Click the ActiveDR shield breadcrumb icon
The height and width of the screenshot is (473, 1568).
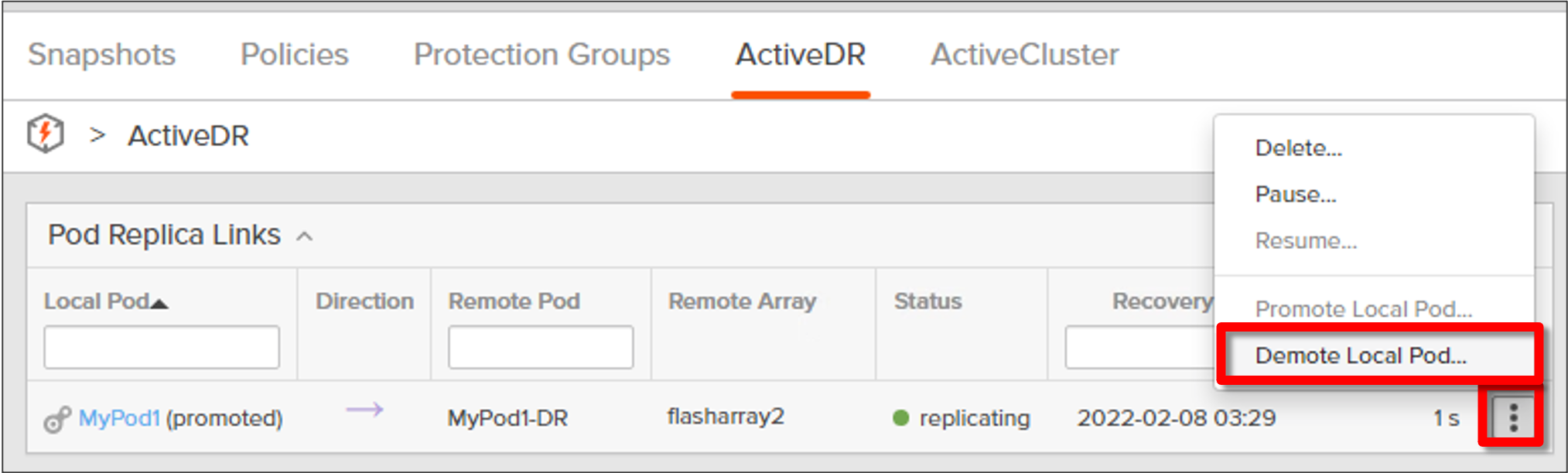[46, 134]
